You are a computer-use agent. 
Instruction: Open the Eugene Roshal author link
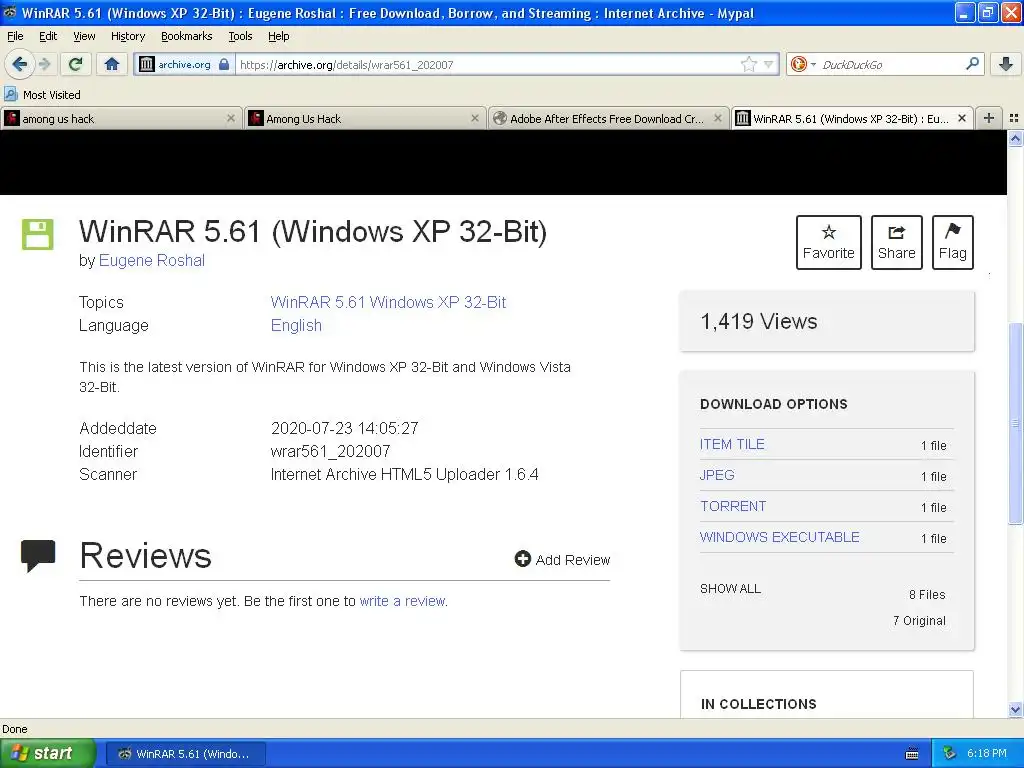[152, 261]
